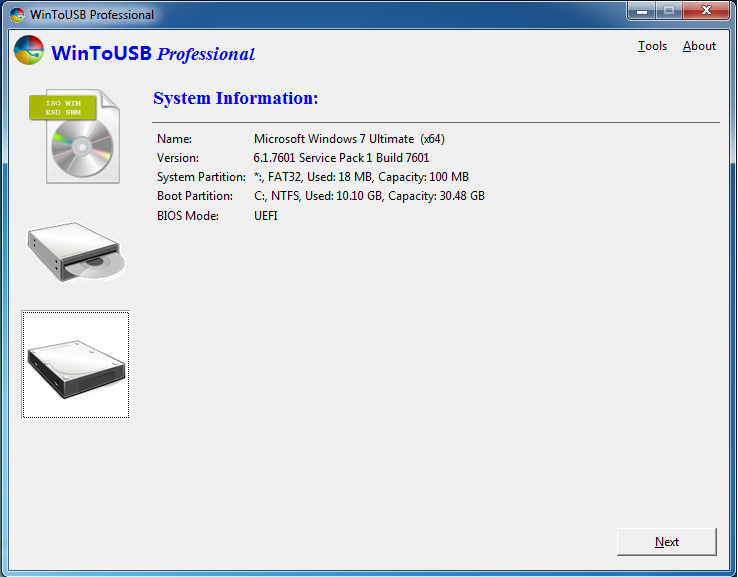The image size is (738, 577).
Task: Click the Next button
Action: (667, 542)
